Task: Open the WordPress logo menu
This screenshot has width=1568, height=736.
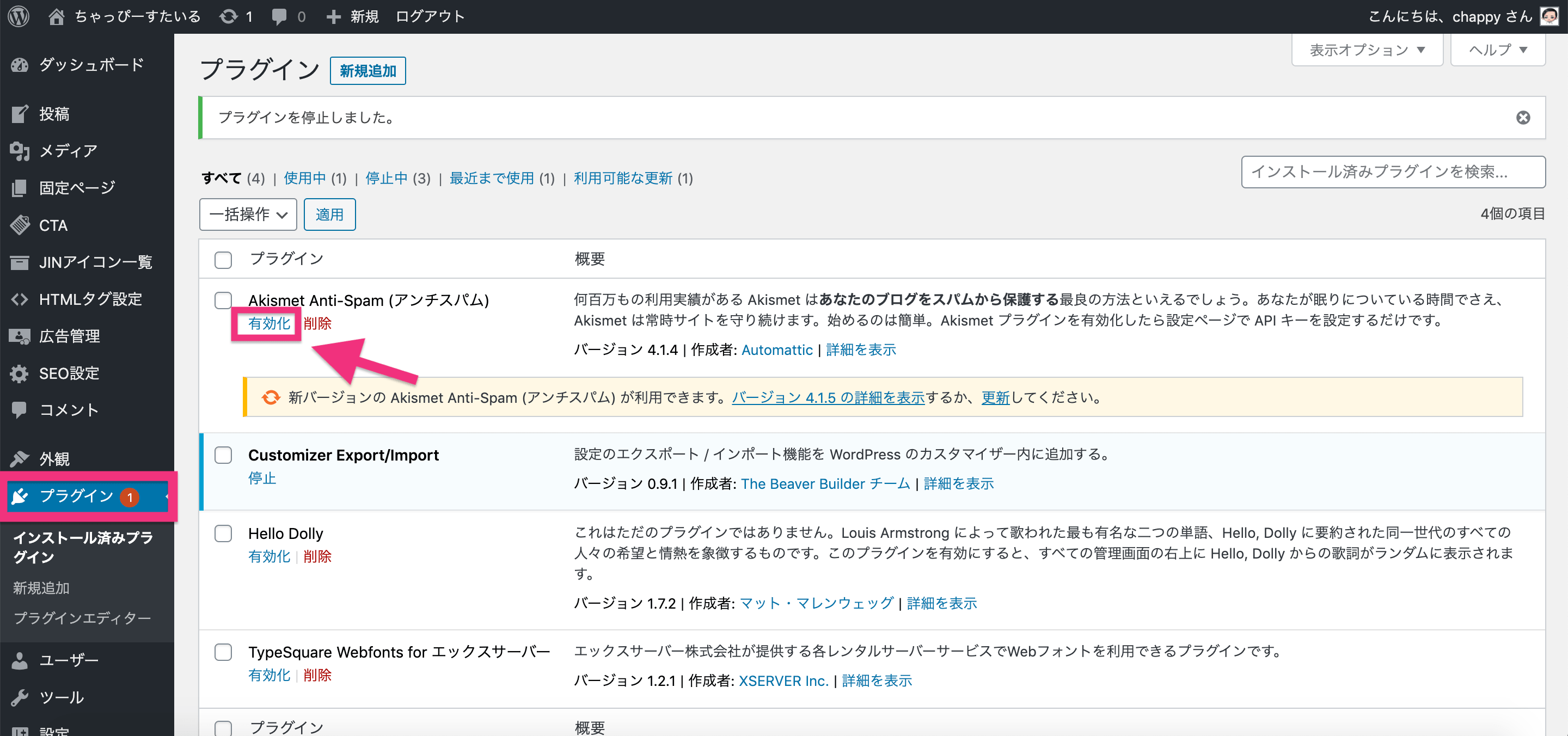Action: 19,16
